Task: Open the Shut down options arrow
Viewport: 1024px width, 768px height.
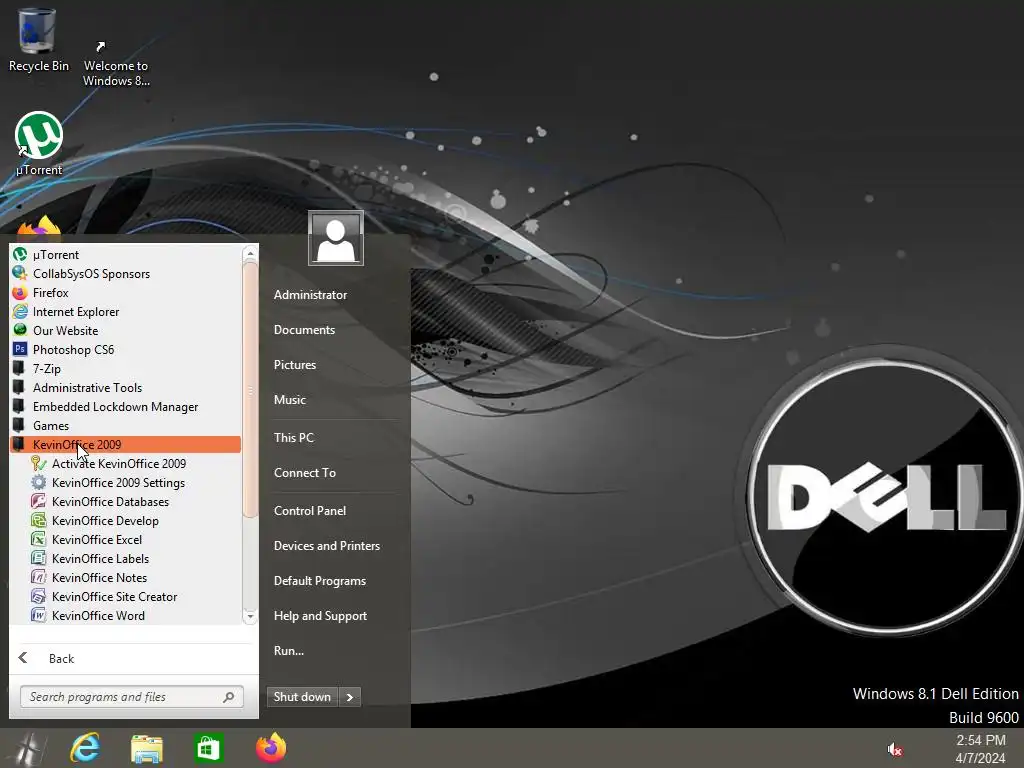Action: [x=350, y=697]
